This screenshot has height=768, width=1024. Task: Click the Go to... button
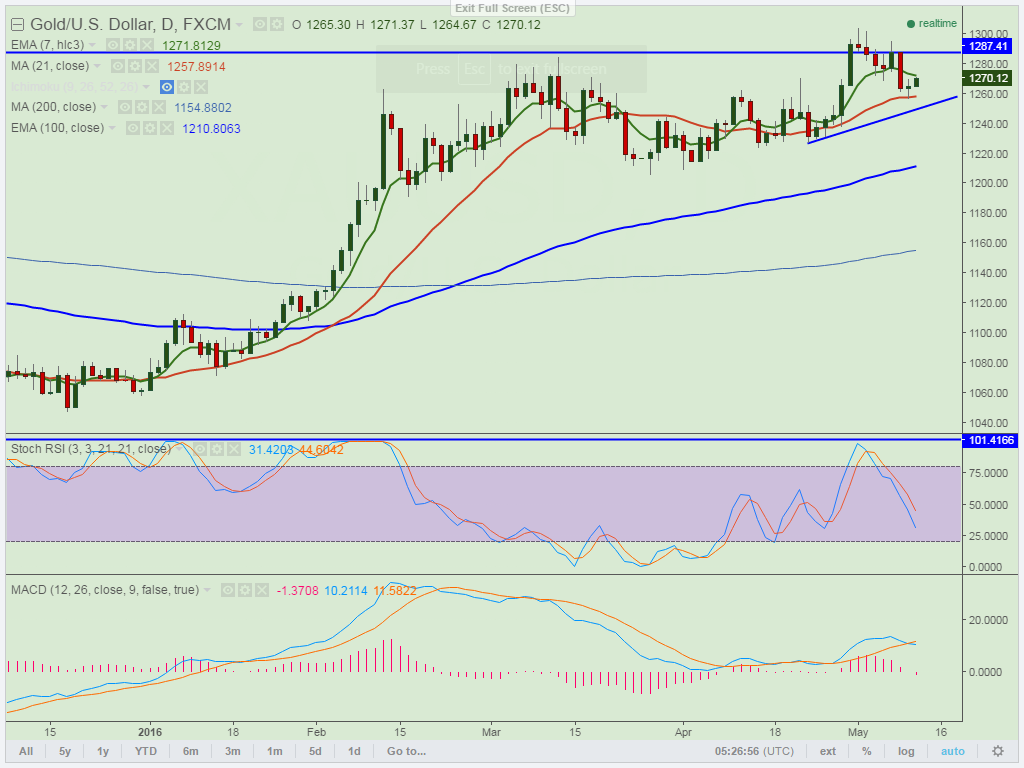click(x=406, y=751)
